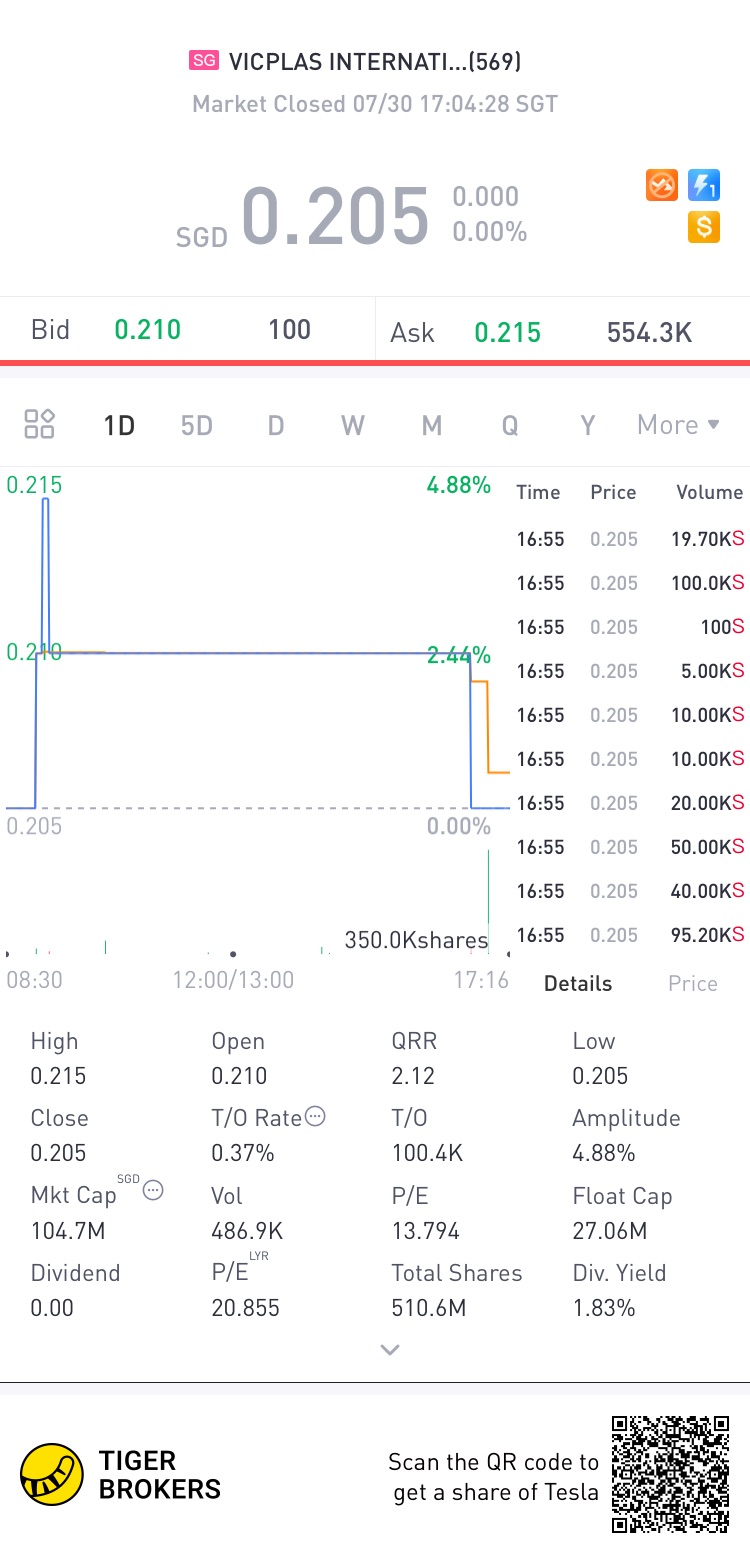Select the weekly W chart tab
Viewport: 750px width, 1555px height.
click(352, 425)
